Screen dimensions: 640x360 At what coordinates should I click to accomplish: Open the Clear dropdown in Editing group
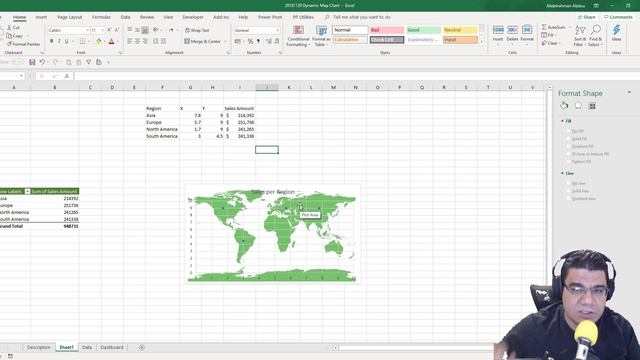pos(559,43)
